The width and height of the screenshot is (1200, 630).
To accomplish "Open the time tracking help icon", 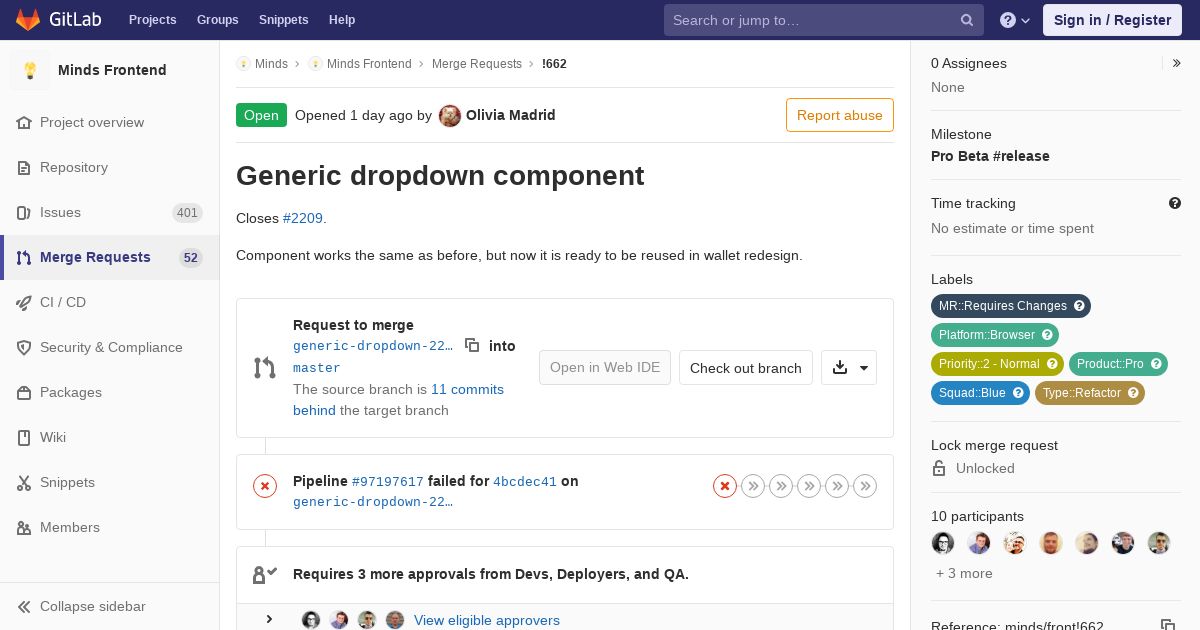I will click(x=1175, y=203).
